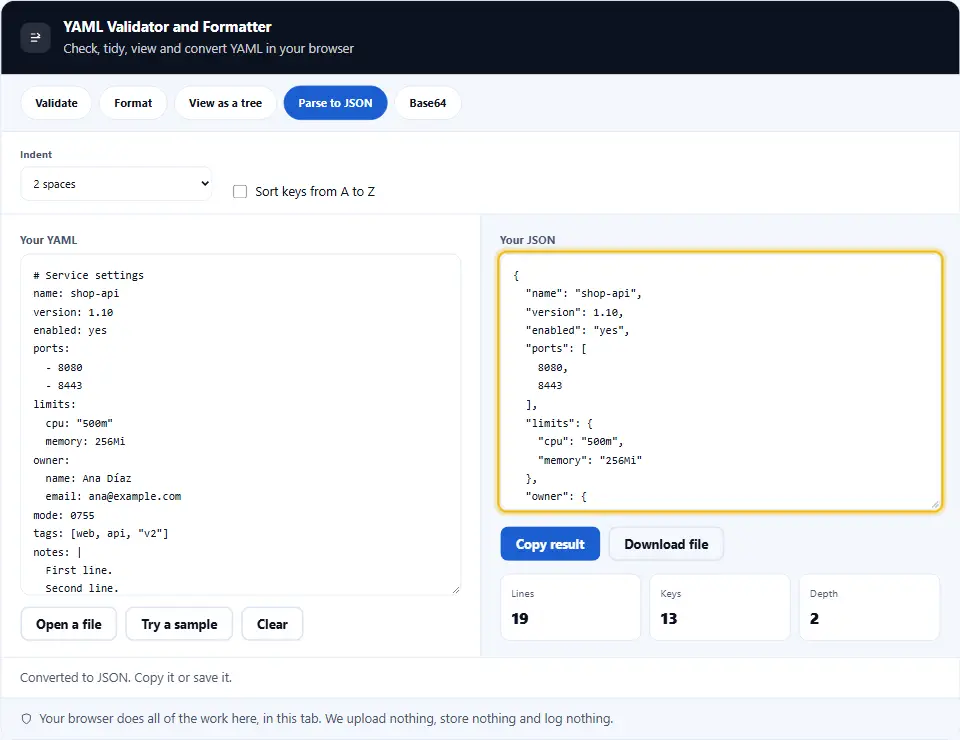Click the 'YAML Validator and Formatter' title
Image resolution: width=960 pixels, height=740 pixels.
tap(167, 27)
